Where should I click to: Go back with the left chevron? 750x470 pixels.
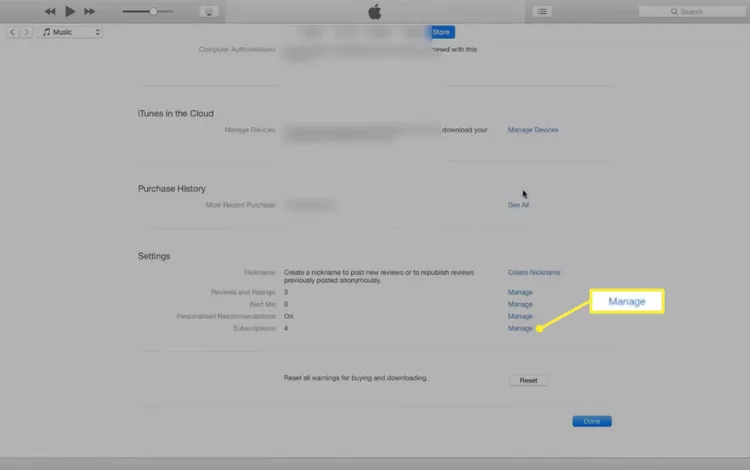(12, 32)
